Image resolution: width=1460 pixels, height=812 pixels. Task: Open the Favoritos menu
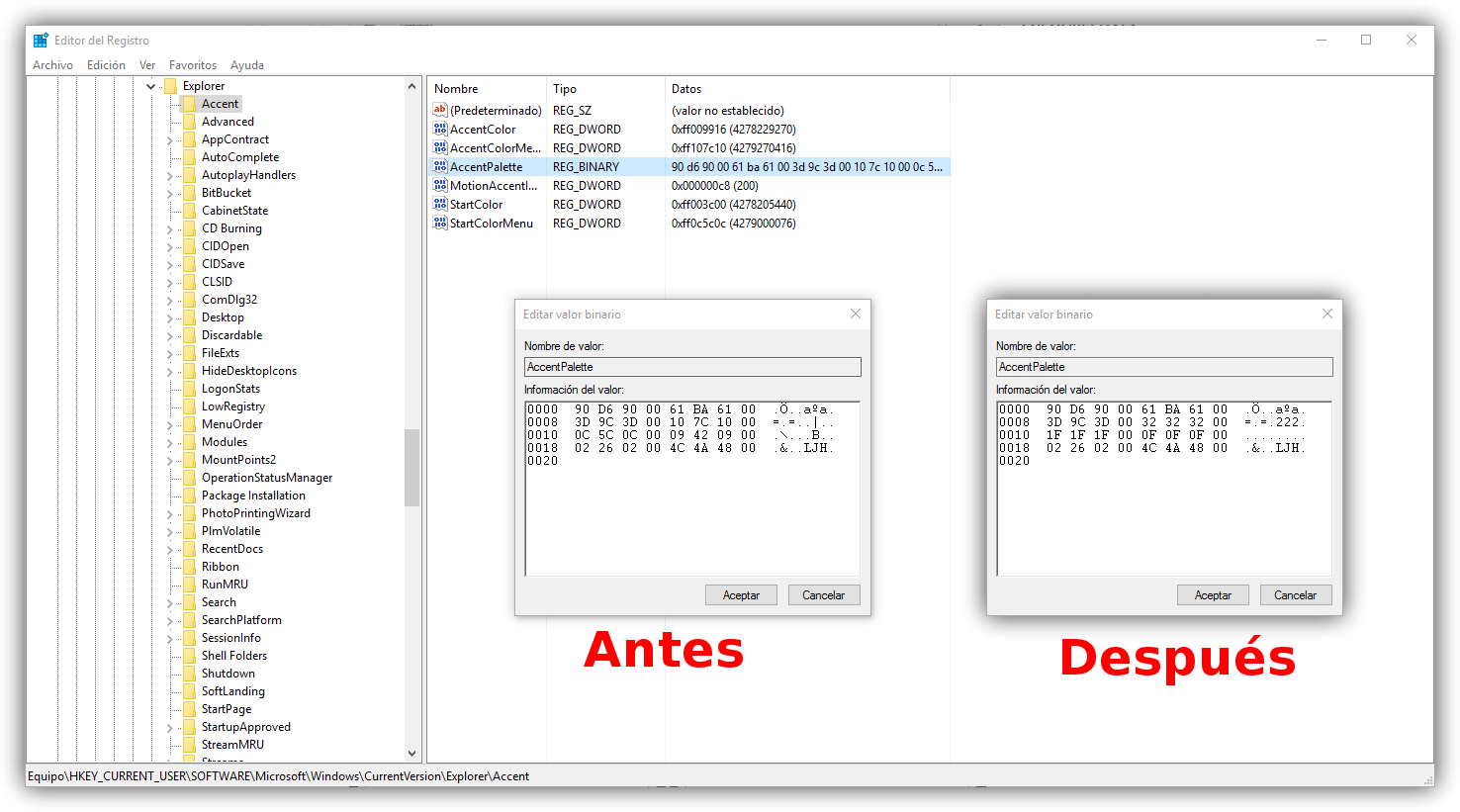193,65
